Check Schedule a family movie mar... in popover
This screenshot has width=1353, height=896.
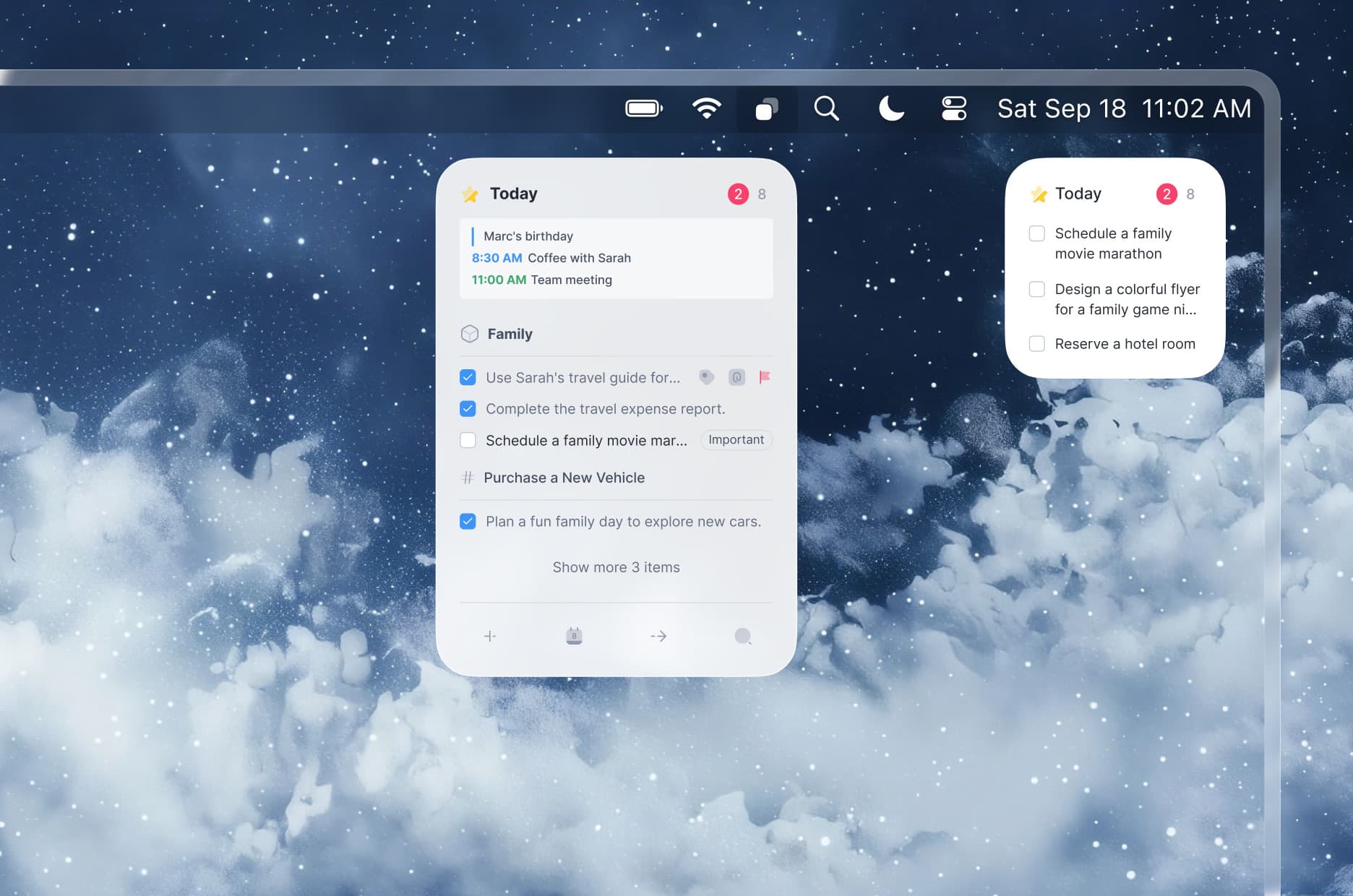(x=468, y=440)
